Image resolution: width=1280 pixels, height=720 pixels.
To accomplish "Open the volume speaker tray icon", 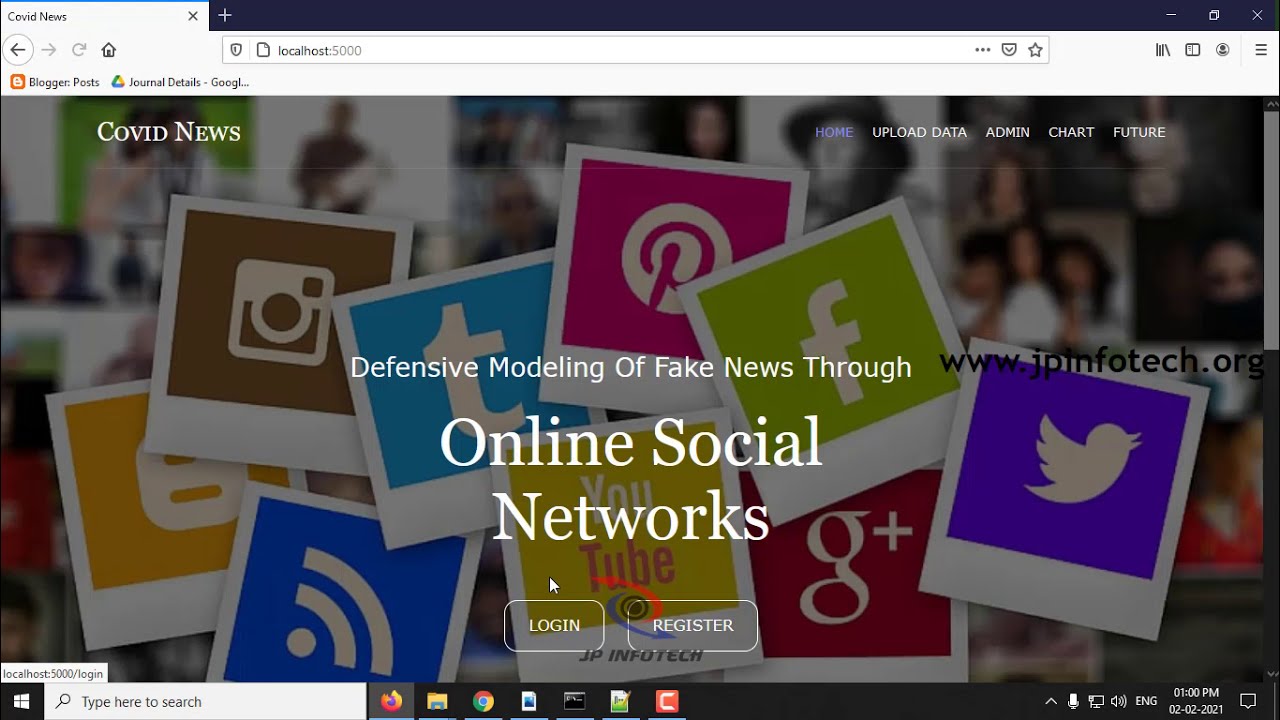I will [x=1118, y=701].
